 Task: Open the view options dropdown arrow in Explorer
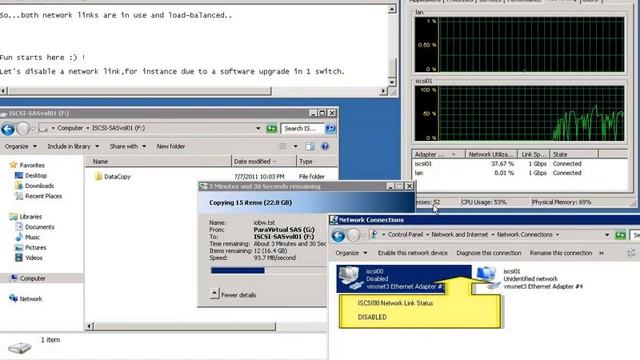pos(296,146)
